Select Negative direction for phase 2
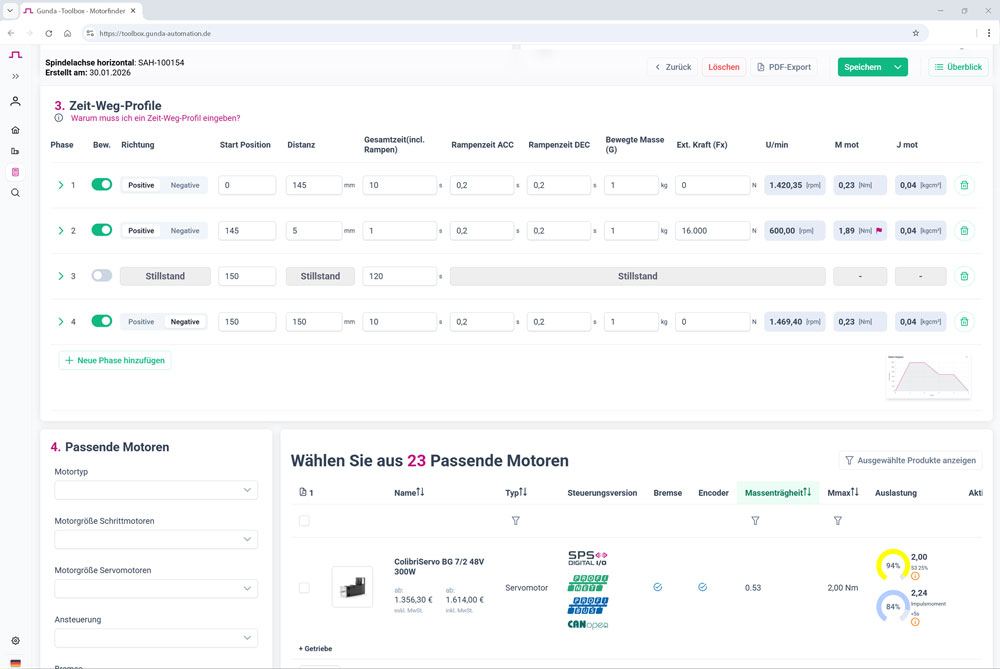 tap(185, 231)
